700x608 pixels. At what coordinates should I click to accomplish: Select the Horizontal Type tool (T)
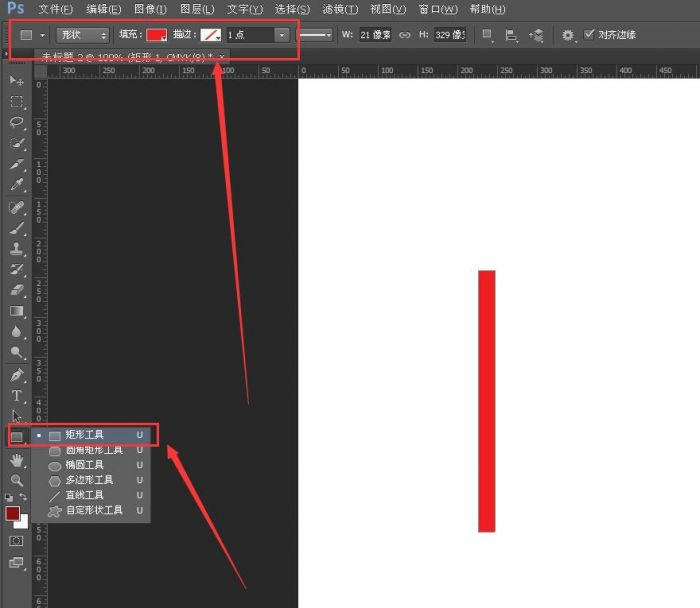[16, 396]
